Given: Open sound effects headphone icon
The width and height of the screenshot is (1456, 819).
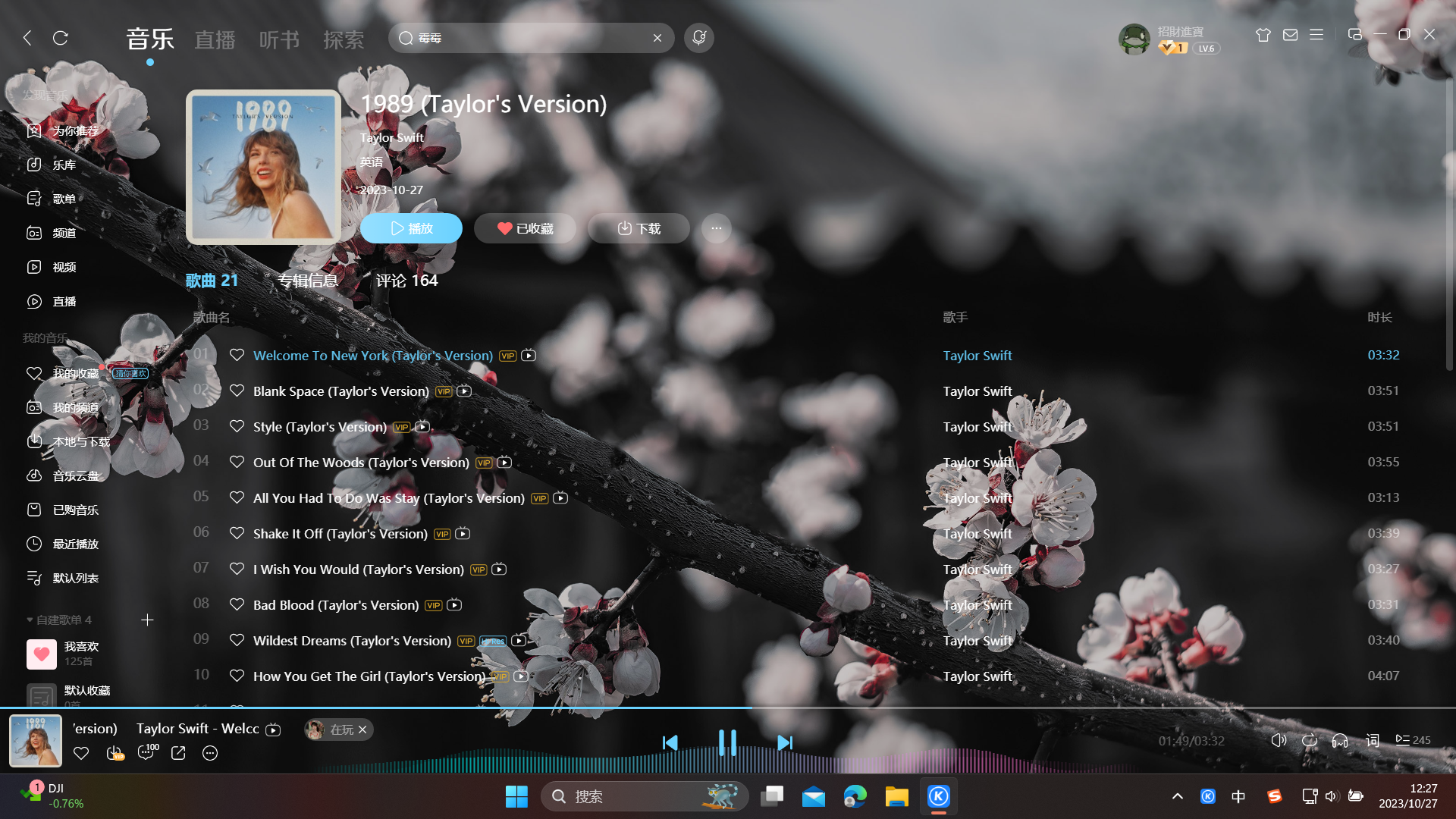Looking at the screenshot, I should click(x=1340, y=741).
